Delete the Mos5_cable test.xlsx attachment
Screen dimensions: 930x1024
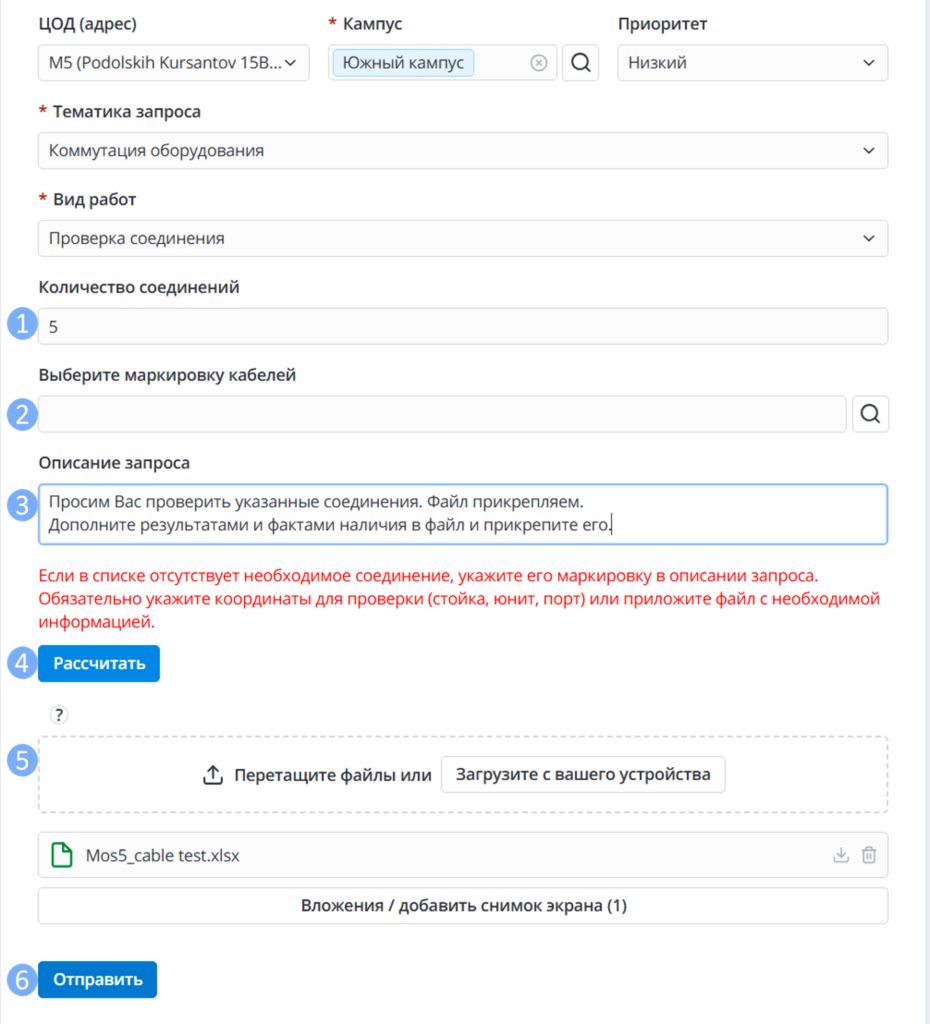869,855
